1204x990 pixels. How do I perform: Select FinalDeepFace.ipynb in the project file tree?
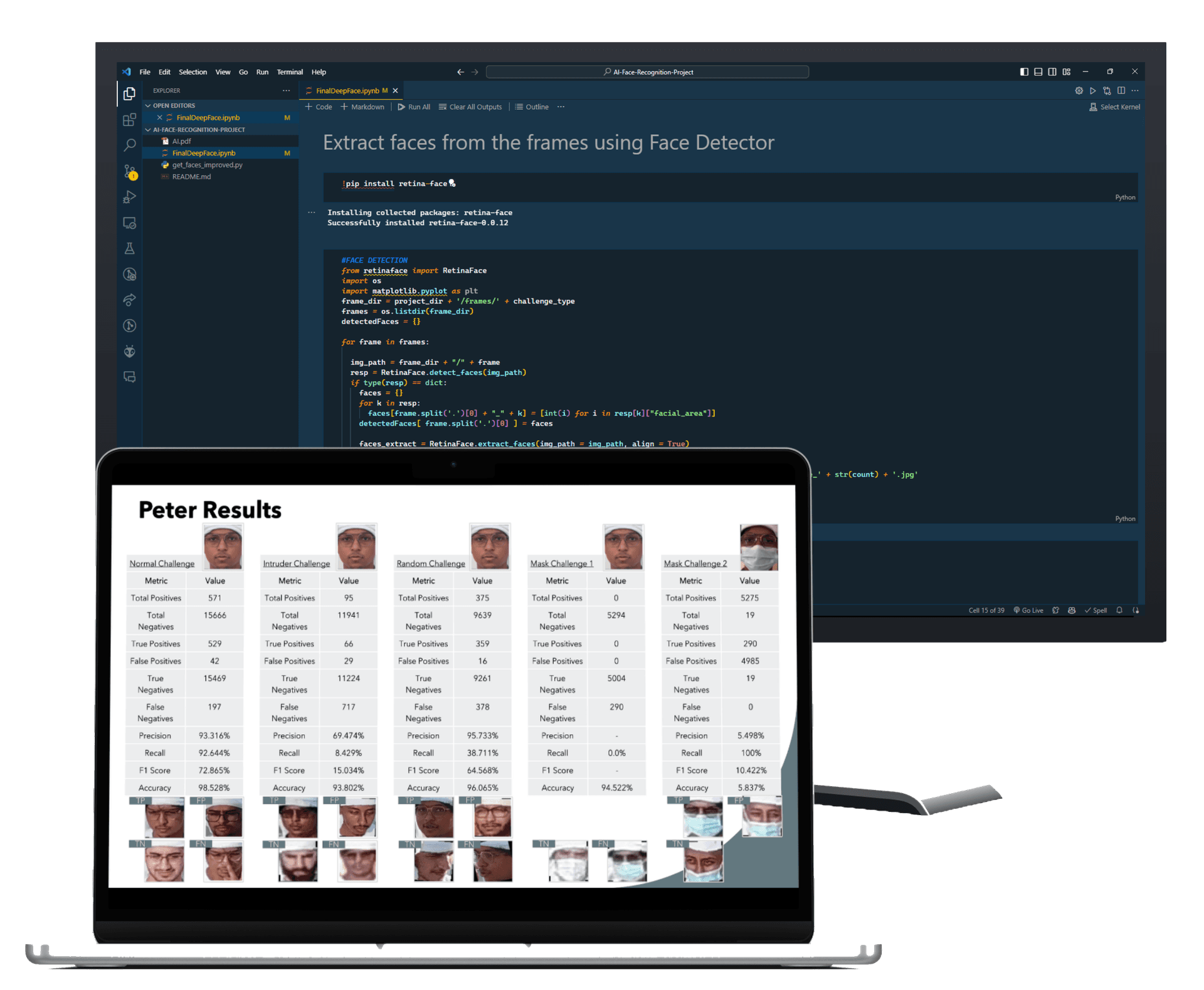[219, 154]
